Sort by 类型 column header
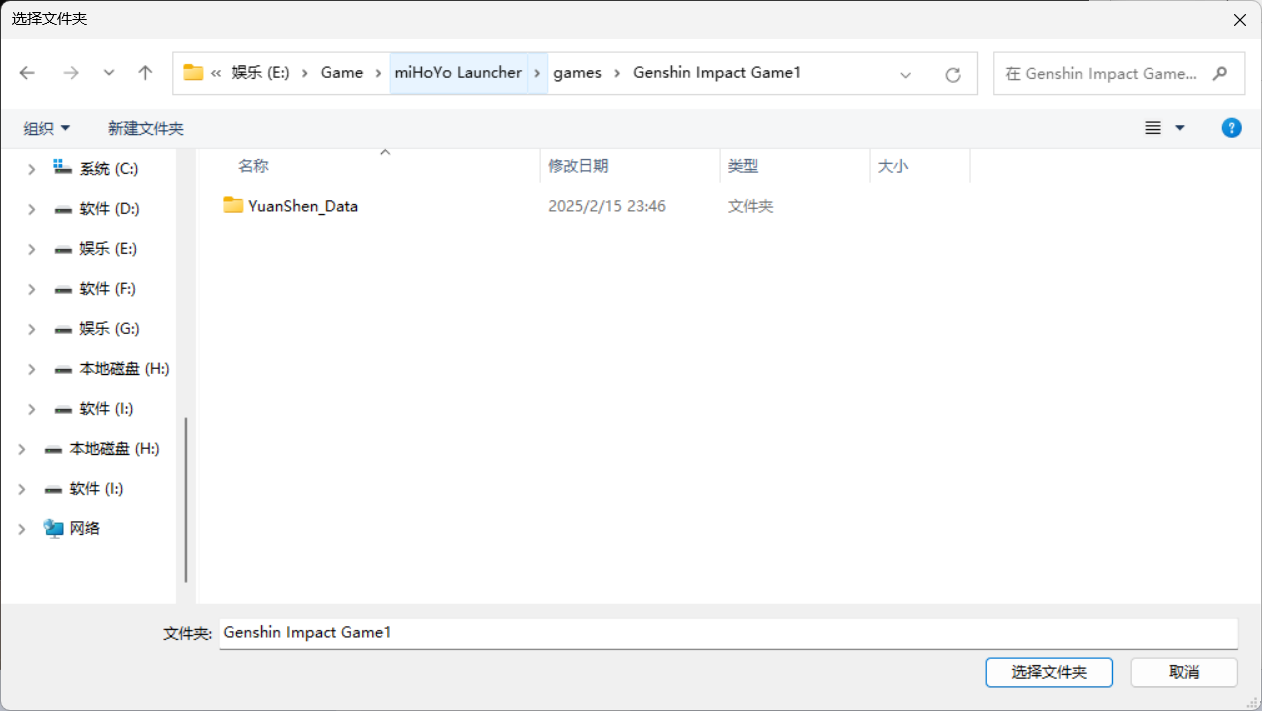 coord(743,166)
